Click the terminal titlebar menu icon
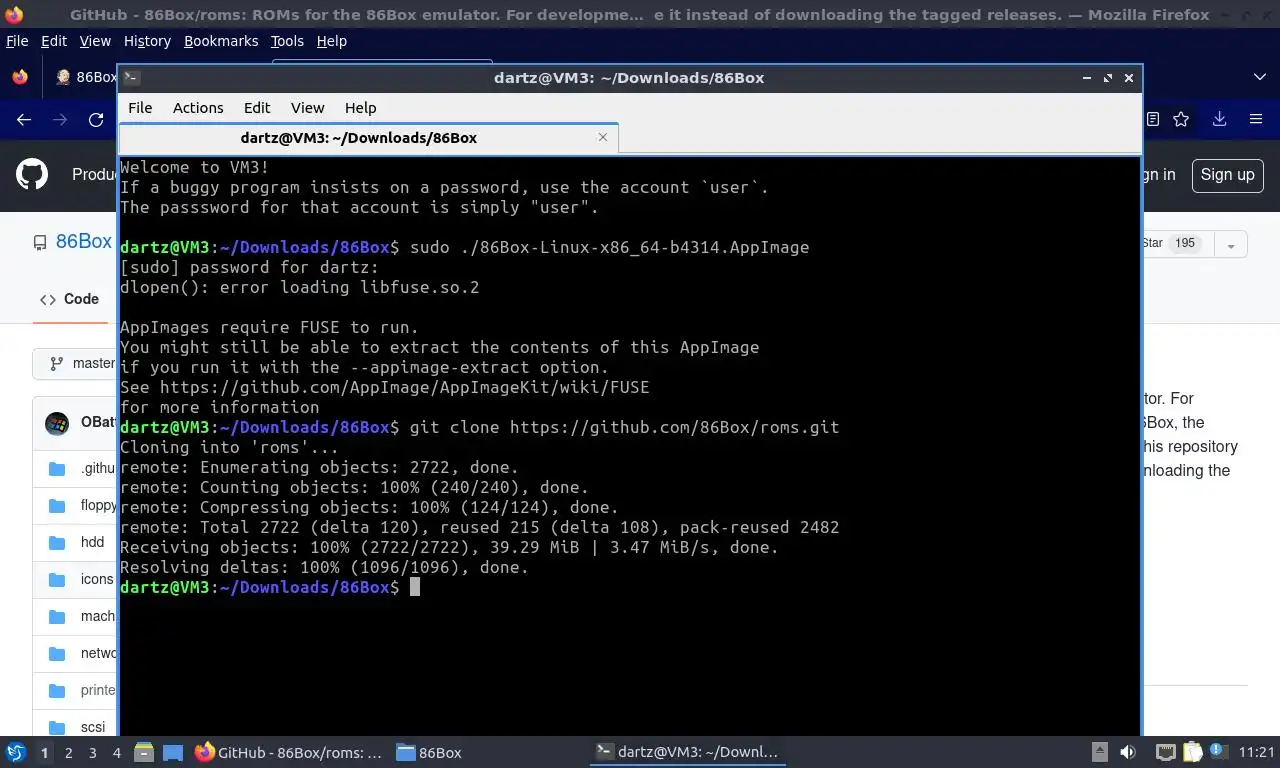1280x768 pixels. (131, 77)
